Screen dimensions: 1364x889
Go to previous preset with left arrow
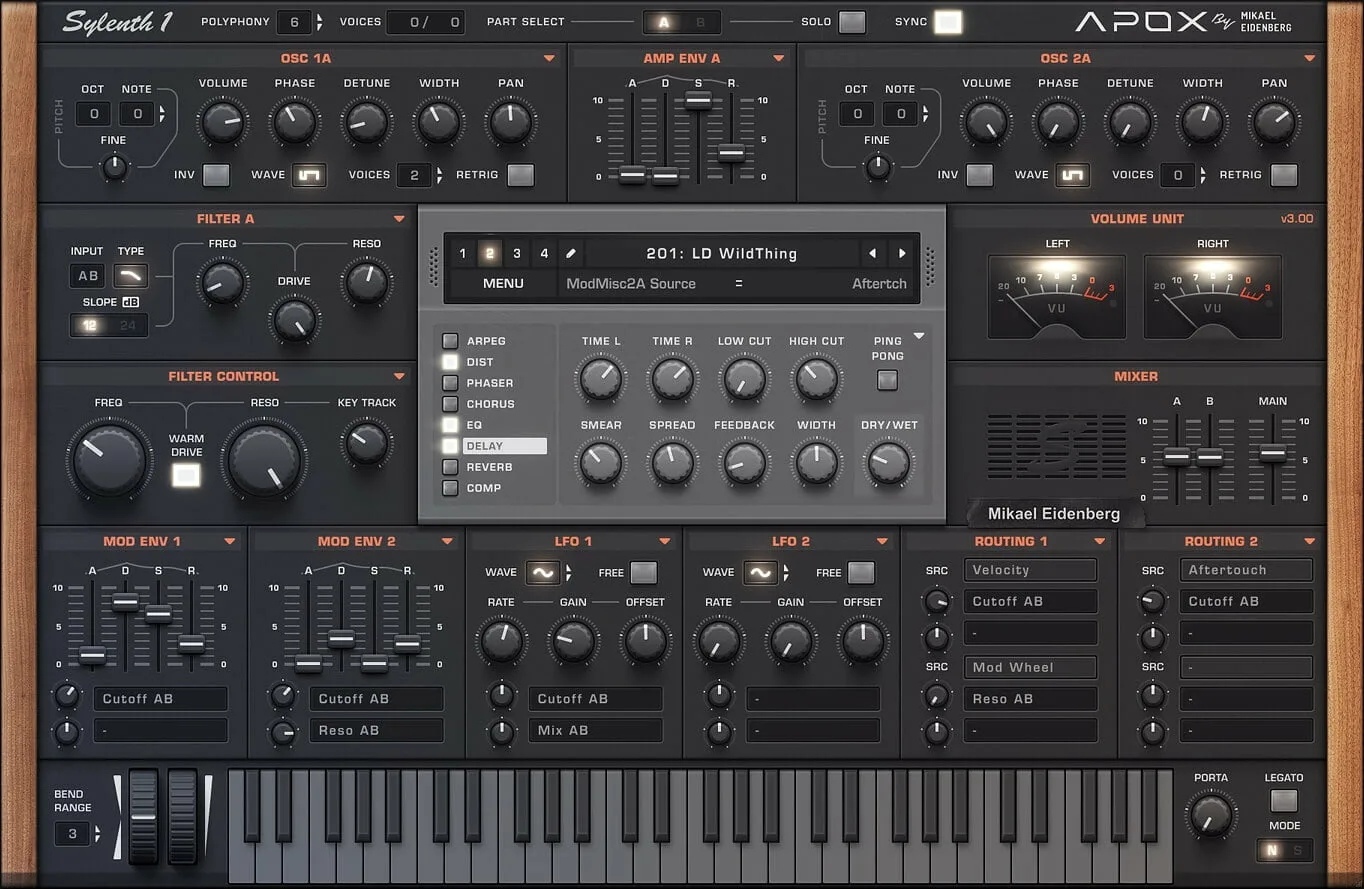[872, 254]
